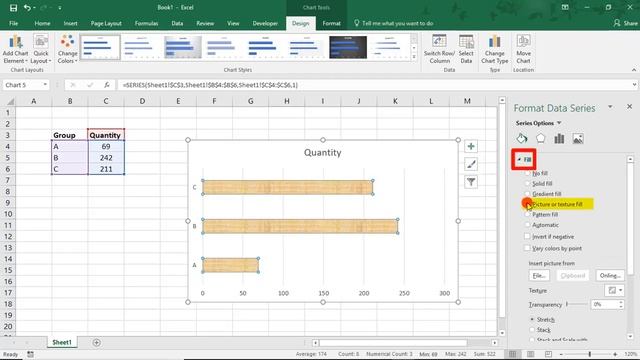
Task: Collapse the Fill section
Action: coord(524,160)
